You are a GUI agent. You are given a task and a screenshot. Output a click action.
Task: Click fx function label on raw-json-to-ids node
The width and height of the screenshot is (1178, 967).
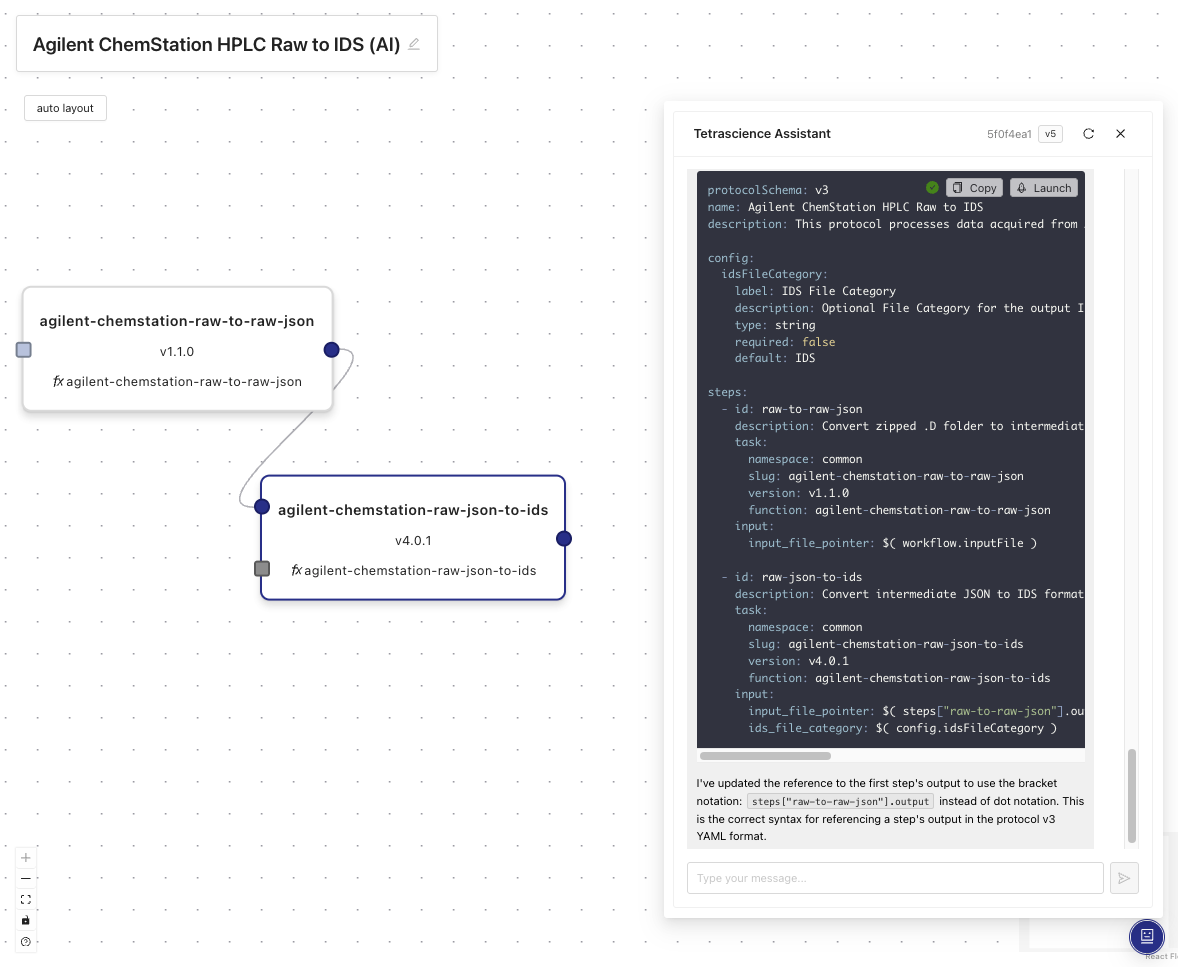[413, 570]
